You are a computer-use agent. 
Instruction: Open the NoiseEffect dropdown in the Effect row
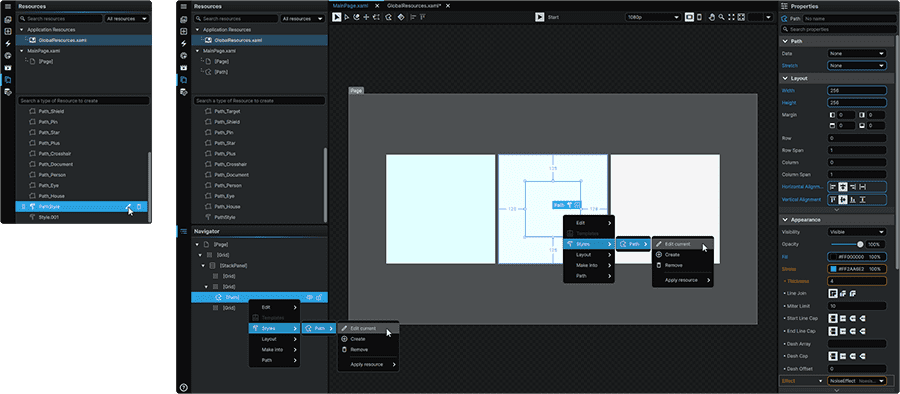(857, 381)
